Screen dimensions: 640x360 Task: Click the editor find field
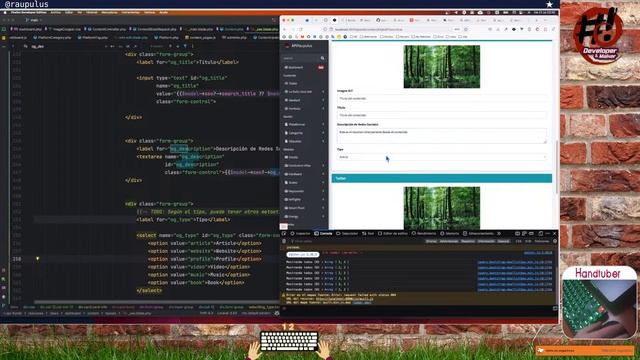click(x=65, y=47)
